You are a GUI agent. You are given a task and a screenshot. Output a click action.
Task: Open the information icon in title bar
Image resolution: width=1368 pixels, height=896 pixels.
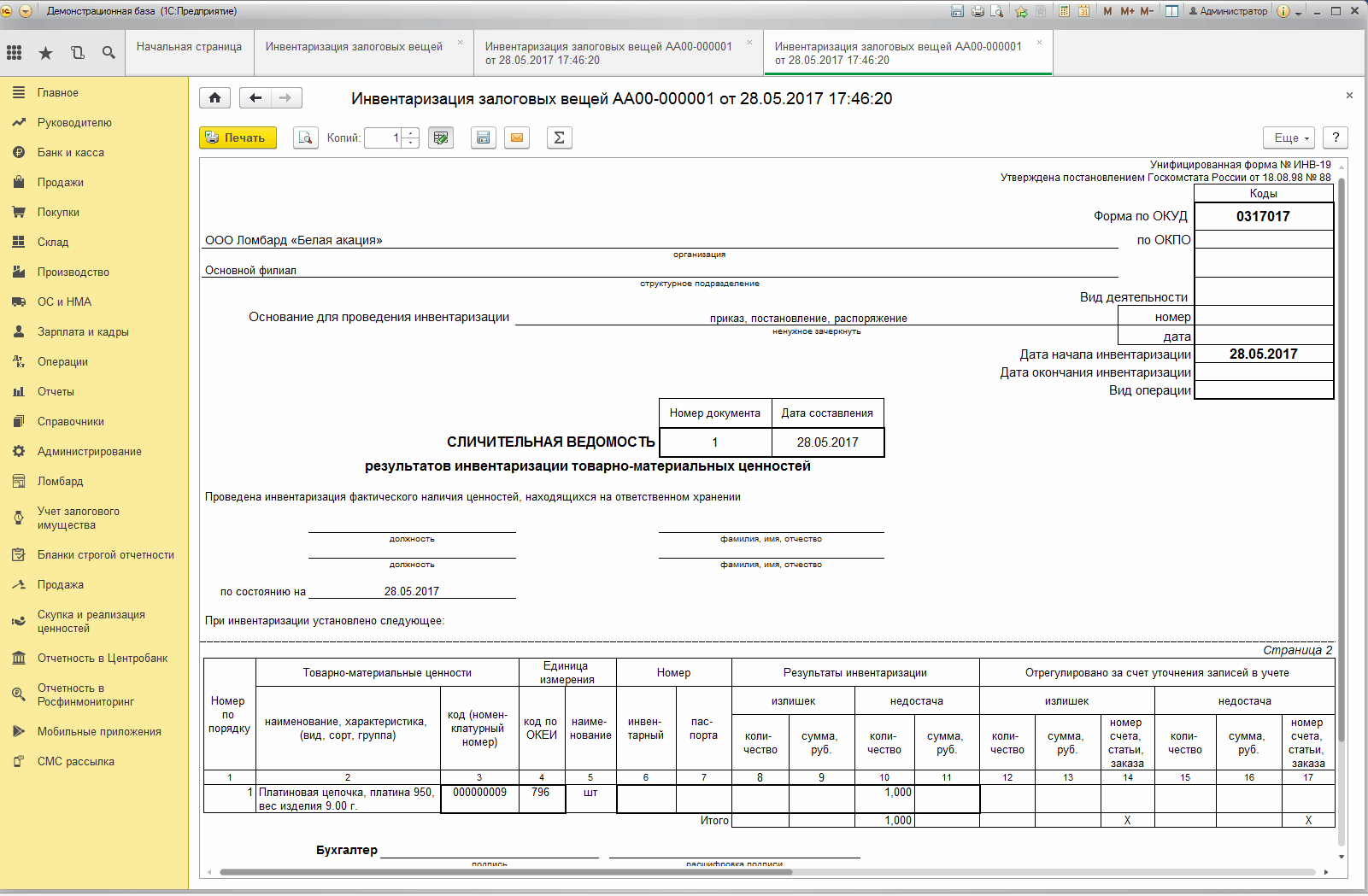pos(1283,11)
